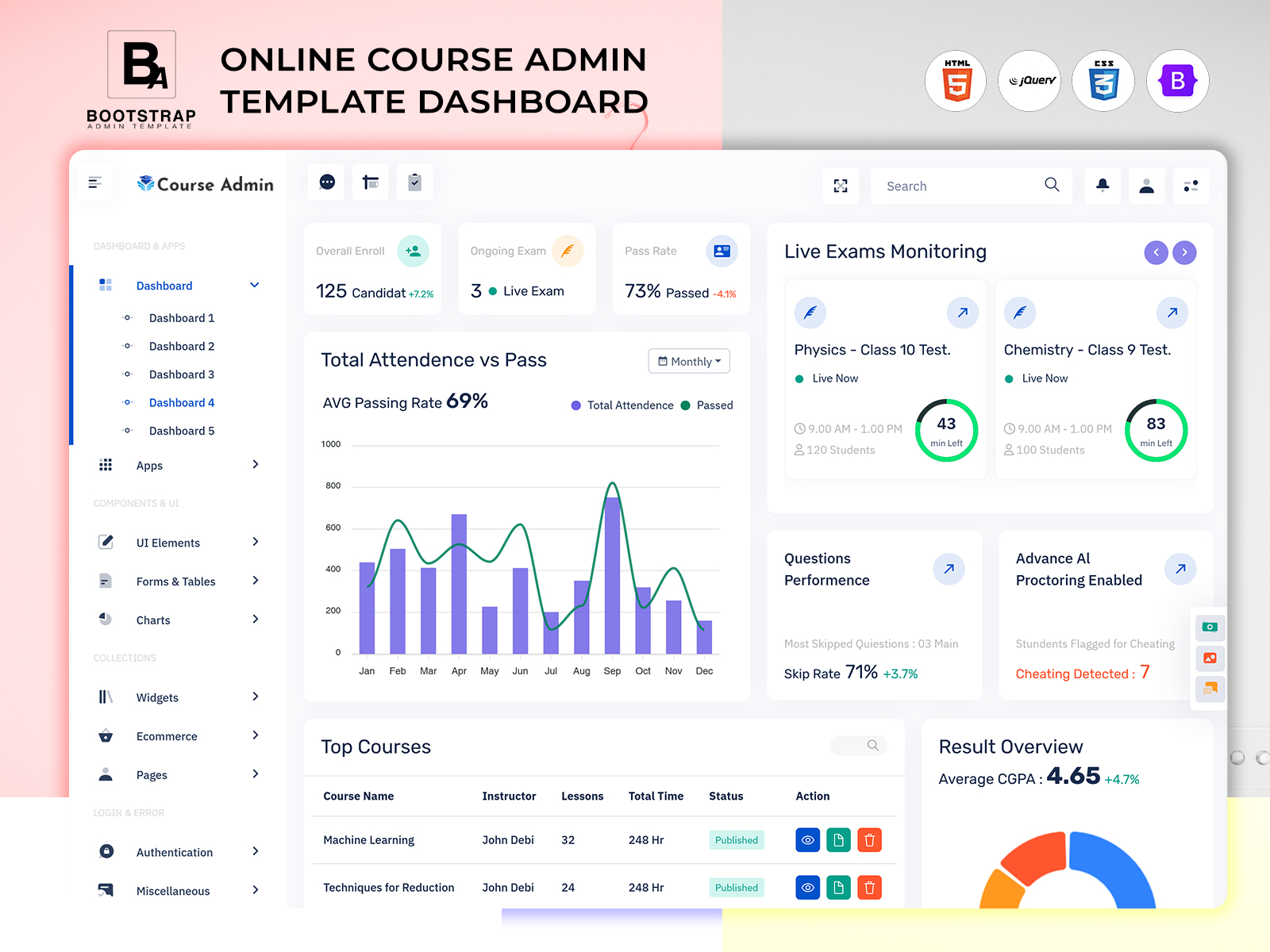Viewport: 1270px width, 952px height.
Task: Open the user profile icon
Action: 1147,186
